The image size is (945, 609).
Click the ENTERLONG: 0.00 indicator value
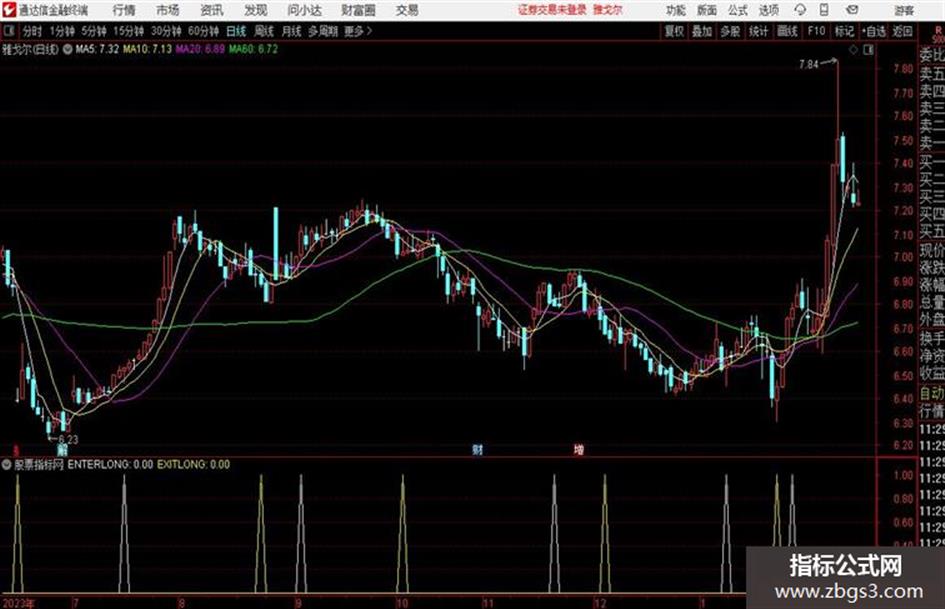110,464
